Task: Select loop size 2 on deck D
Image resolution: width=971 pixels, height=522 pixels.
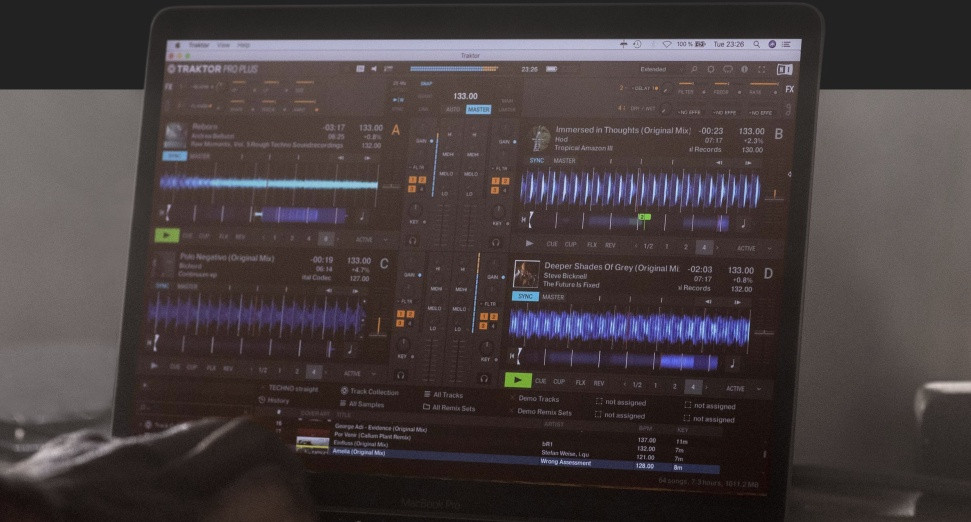Action: 674,386
